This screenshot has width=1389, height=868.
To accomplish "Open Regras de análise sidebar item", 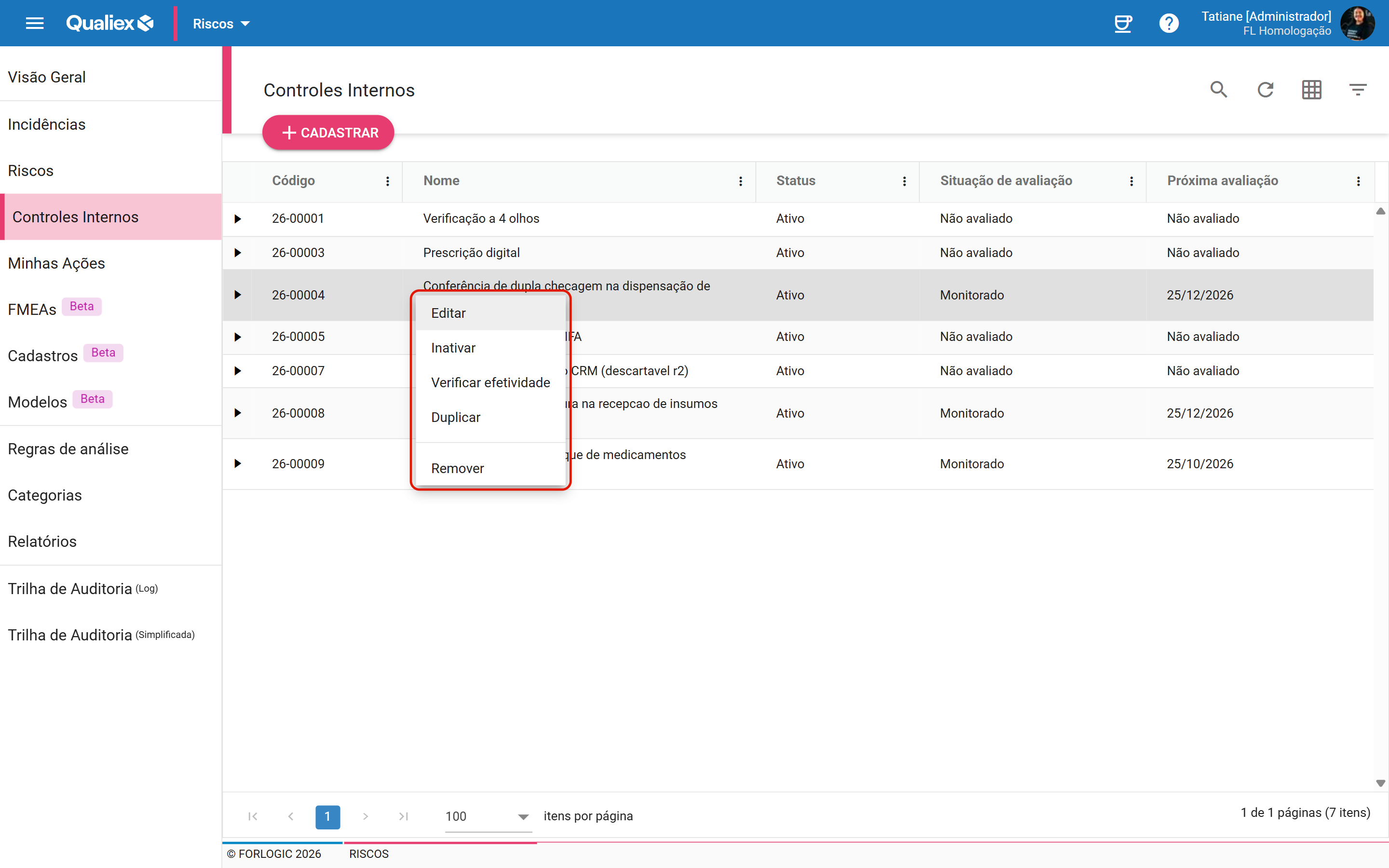I will (x=111, y=449).
